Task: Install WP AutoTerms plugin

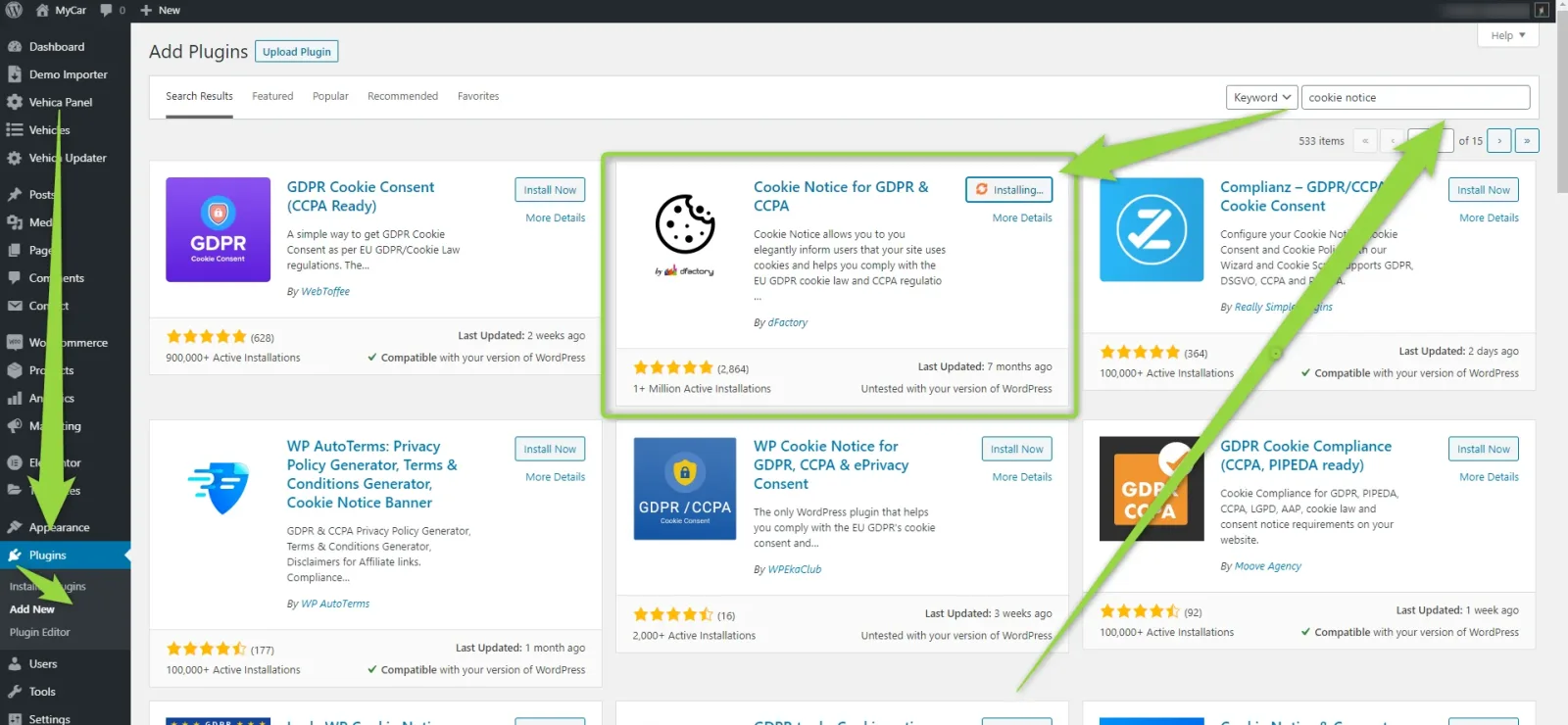Action: (x=550, y=449)
